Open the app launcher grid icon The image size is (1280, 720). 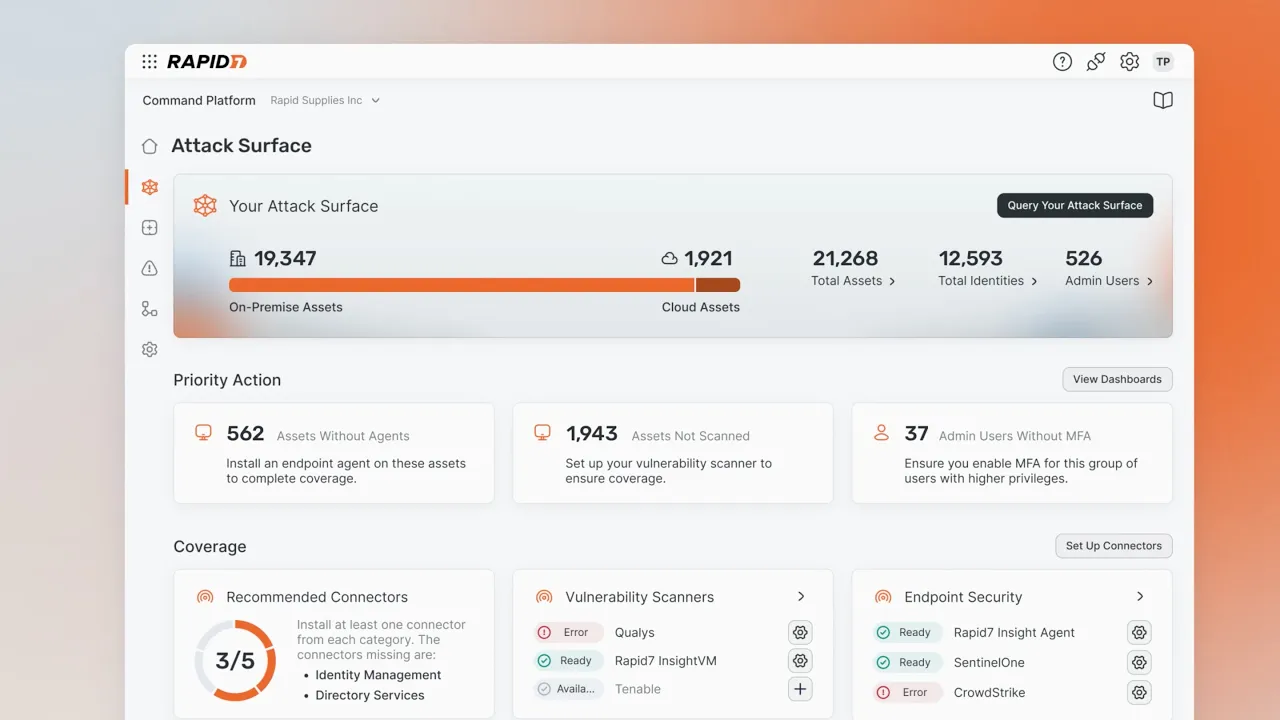tap(149, 62)
